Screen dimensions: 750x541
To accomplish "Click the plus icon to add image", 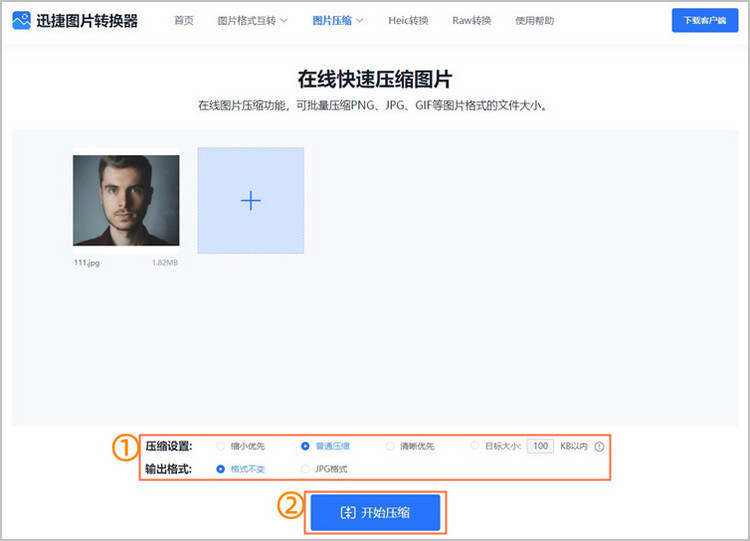I will pos(251,200).
